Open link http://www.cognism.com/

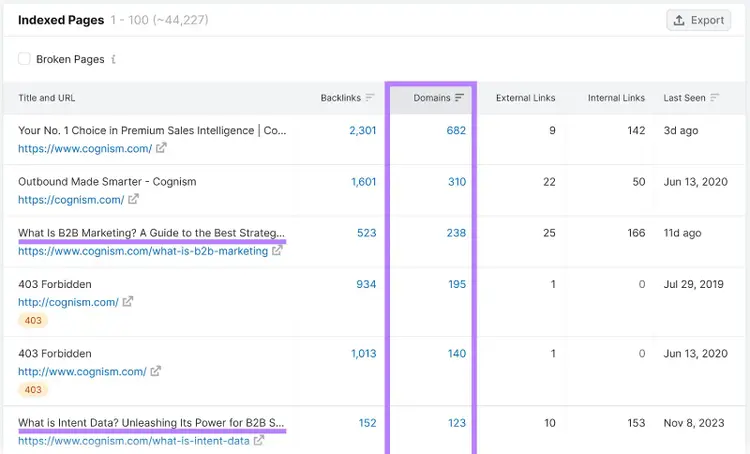point(82,372)
